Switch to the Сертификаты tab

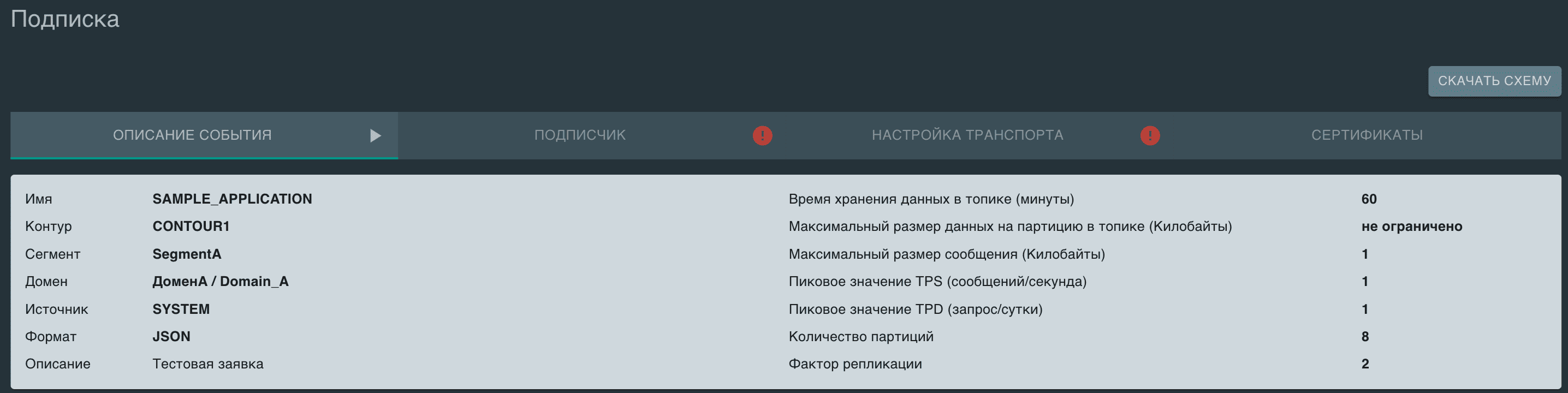pyautogui.click(x=1367, y=135)
